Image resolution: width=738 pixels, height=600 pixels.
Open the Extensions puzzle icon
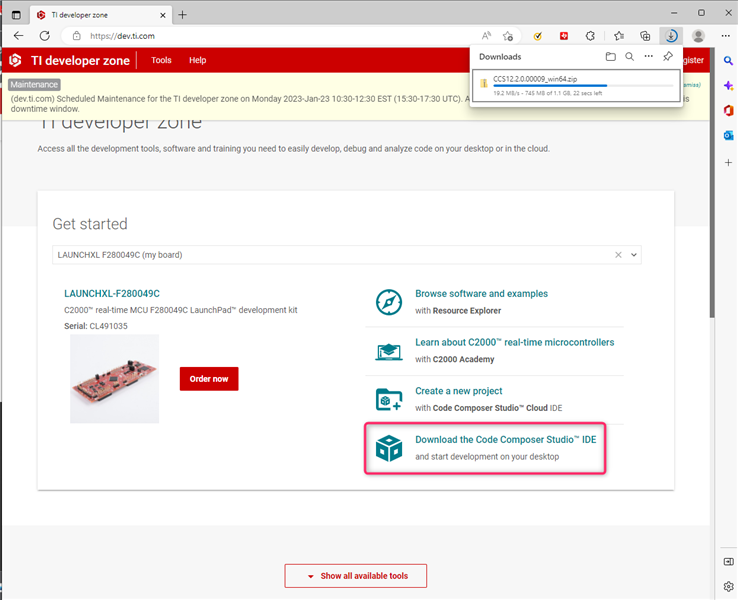click(590, 36)
